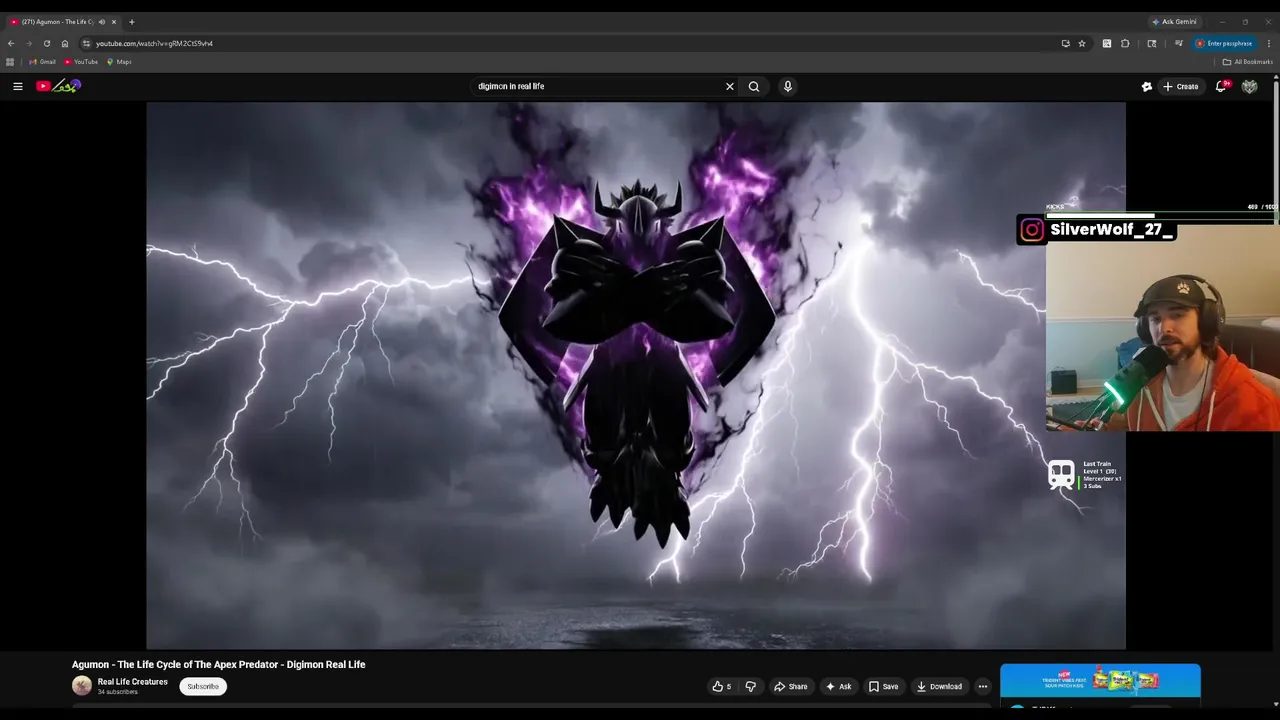Open the Gmail bookmark

click(43, 62)
